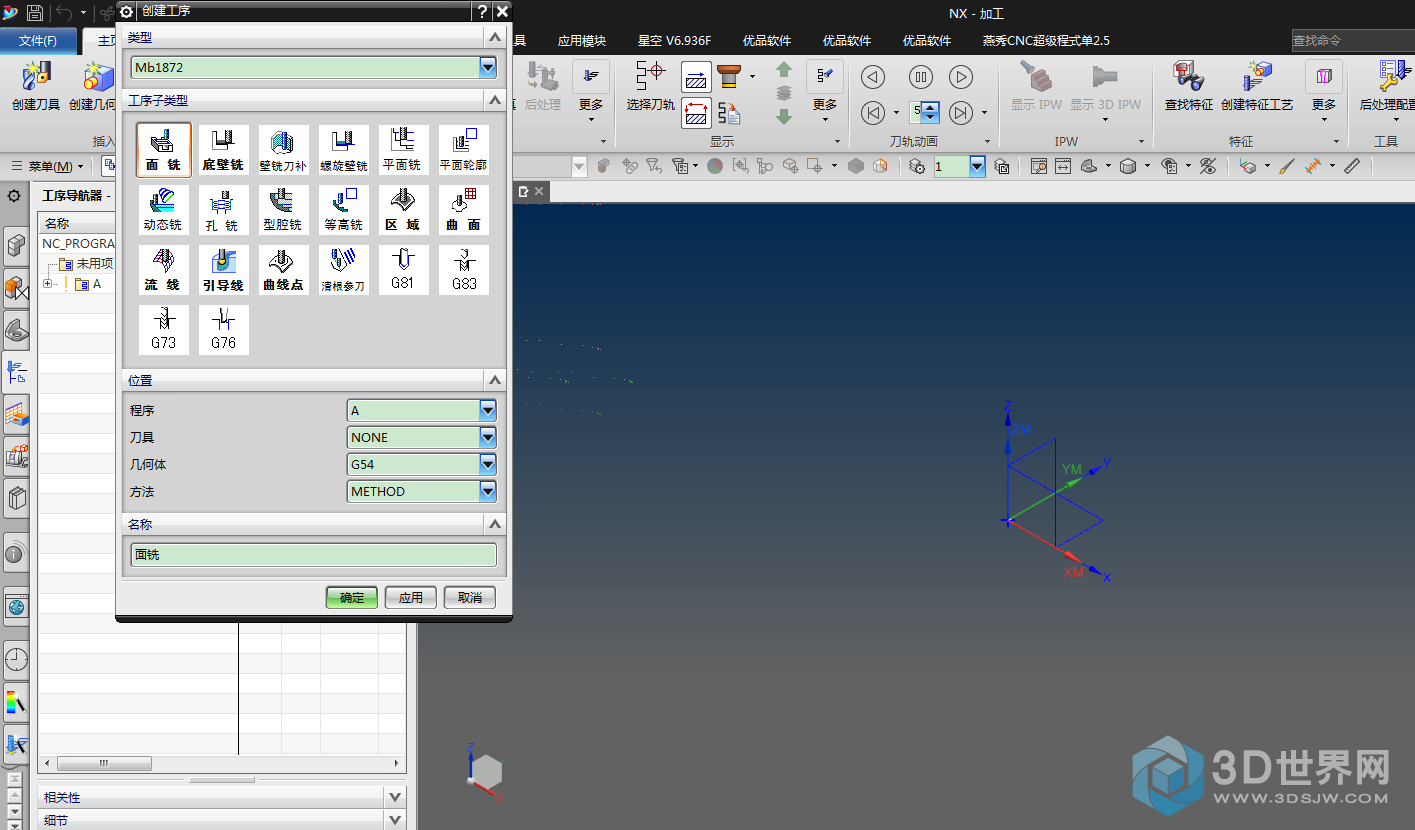This screenshot has width=1415, height=830.
Task: Select the 未用项 unused items tree row
Action: click(x=87, y=264)
